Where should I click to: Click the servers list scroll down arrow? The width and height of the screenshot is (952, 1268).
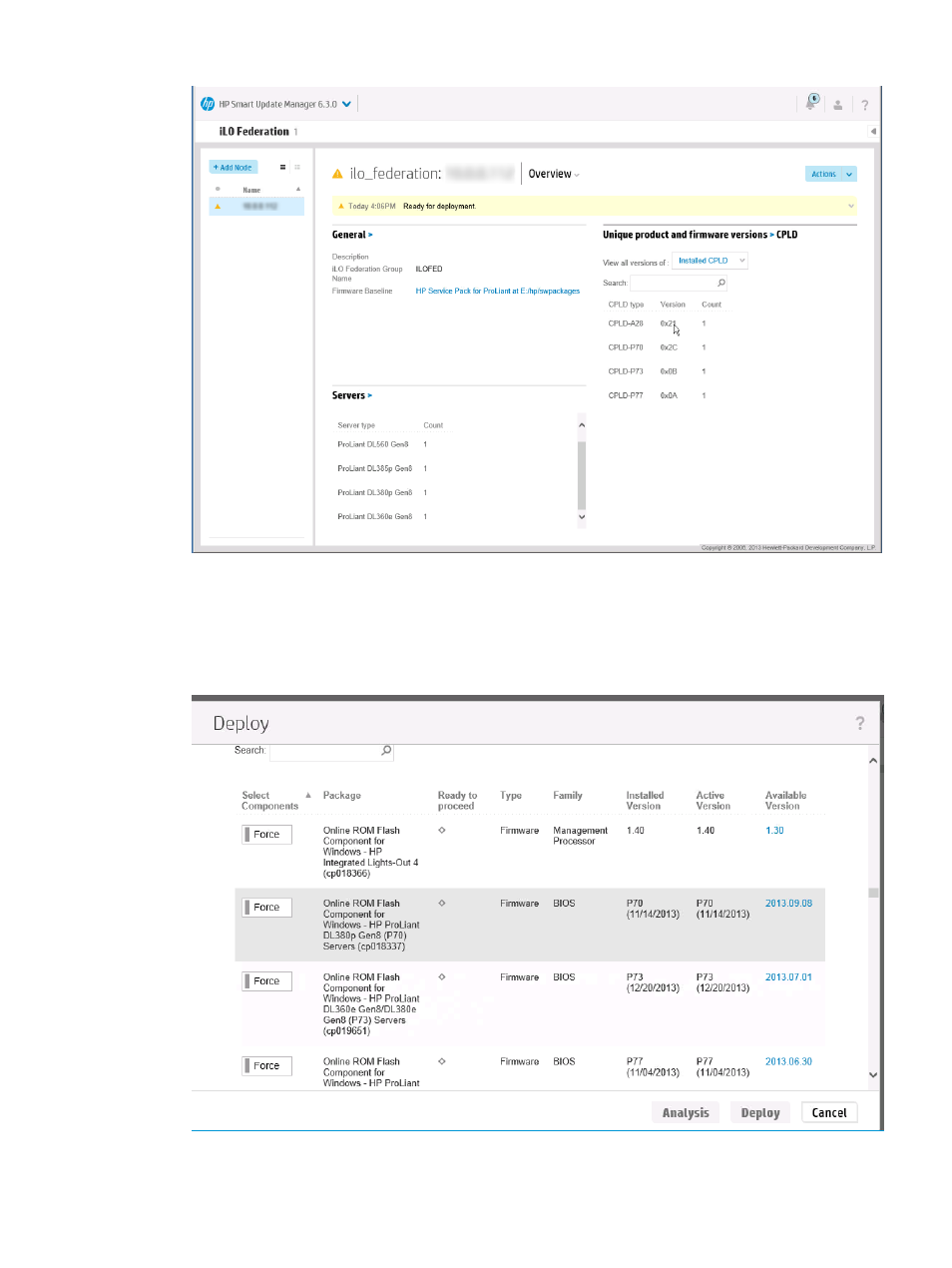coord(582,517)
